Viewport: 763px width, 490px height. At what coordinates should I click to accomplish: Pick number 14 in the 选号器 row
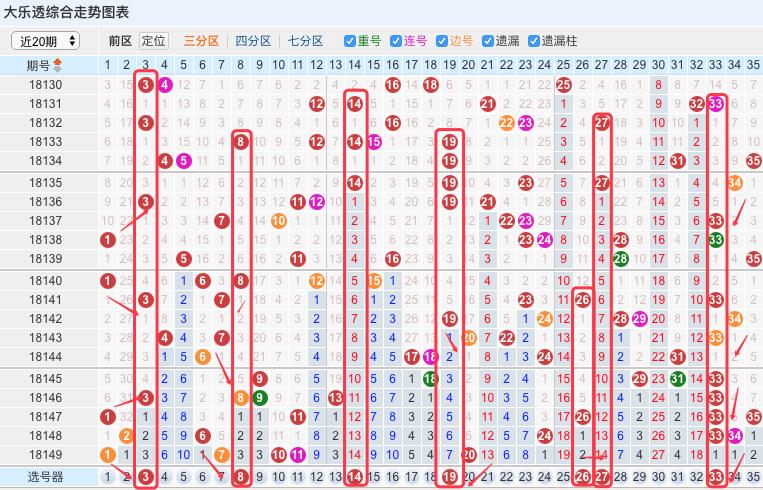(x=355, y=477)
